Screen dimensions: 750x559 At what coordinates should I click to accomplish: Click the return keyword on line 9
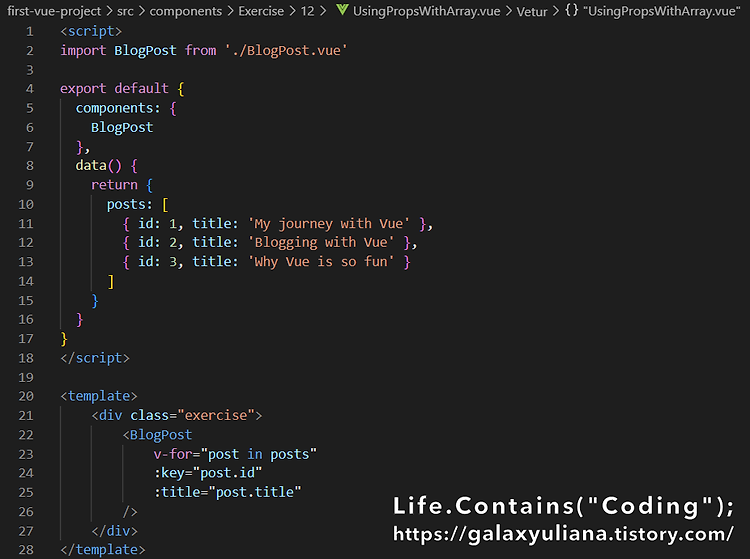[x=114, y=185]
